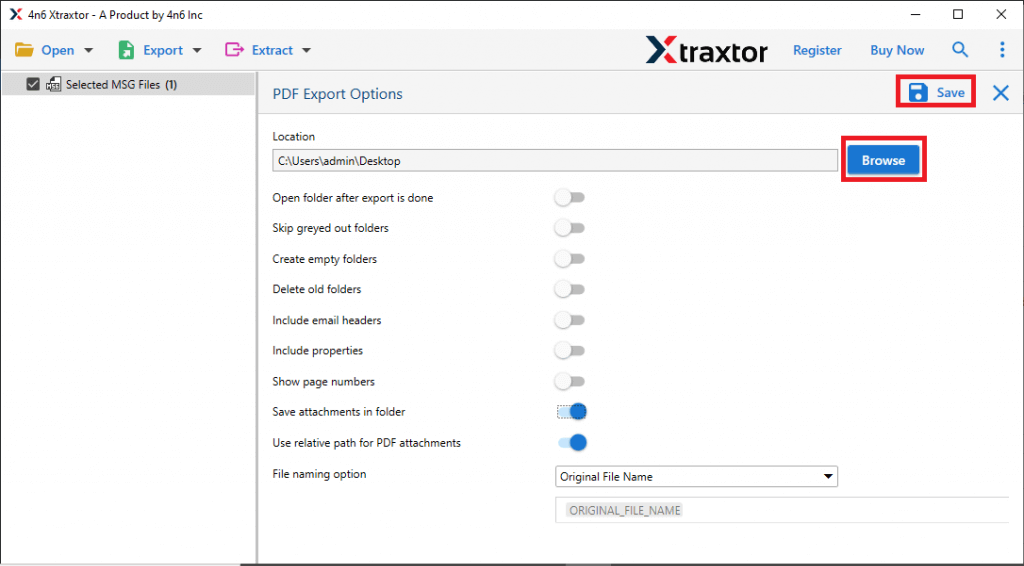Enable Skip greyed out folders
The width and height of the screenshot is (1024, 566).
coord(570,228)
